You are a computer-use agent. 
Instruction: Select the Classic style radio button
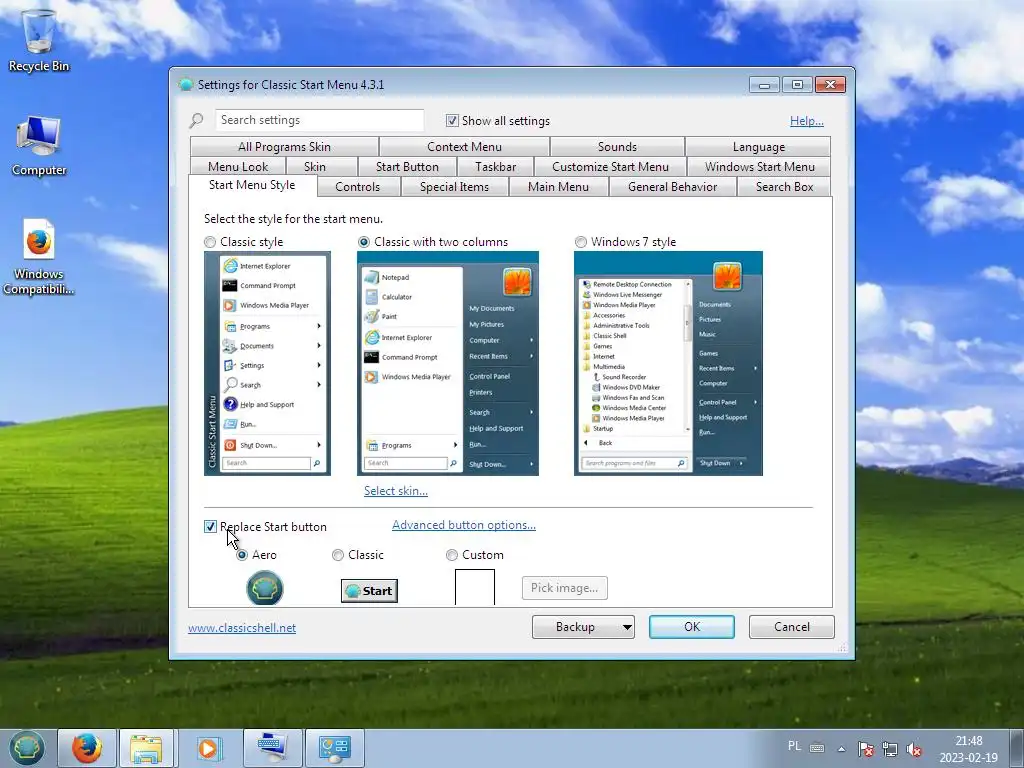210,242
